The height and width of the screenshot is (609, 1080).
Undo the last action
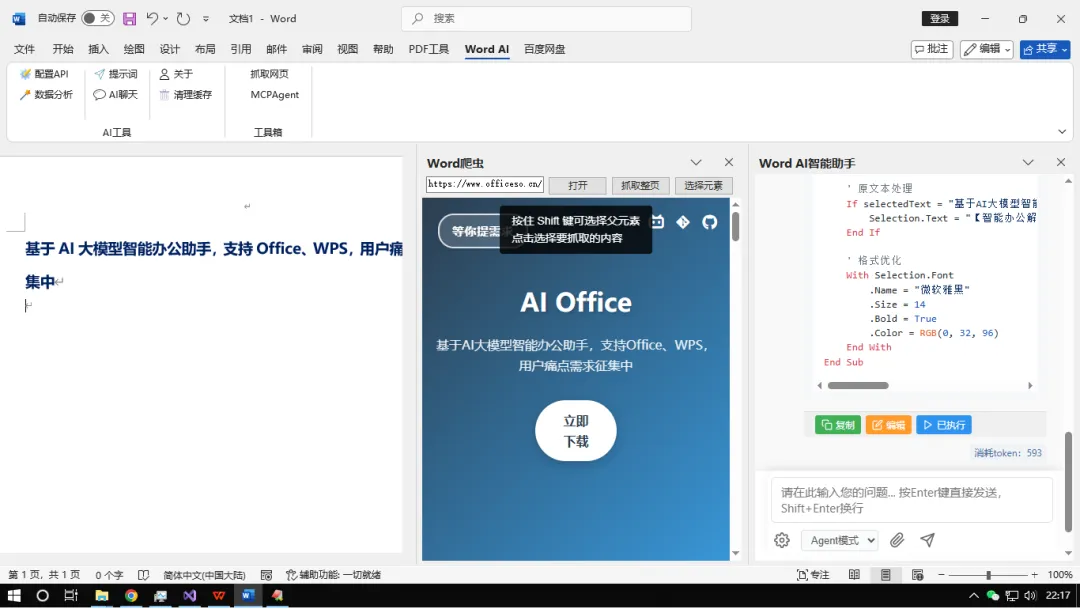point(152,19)
